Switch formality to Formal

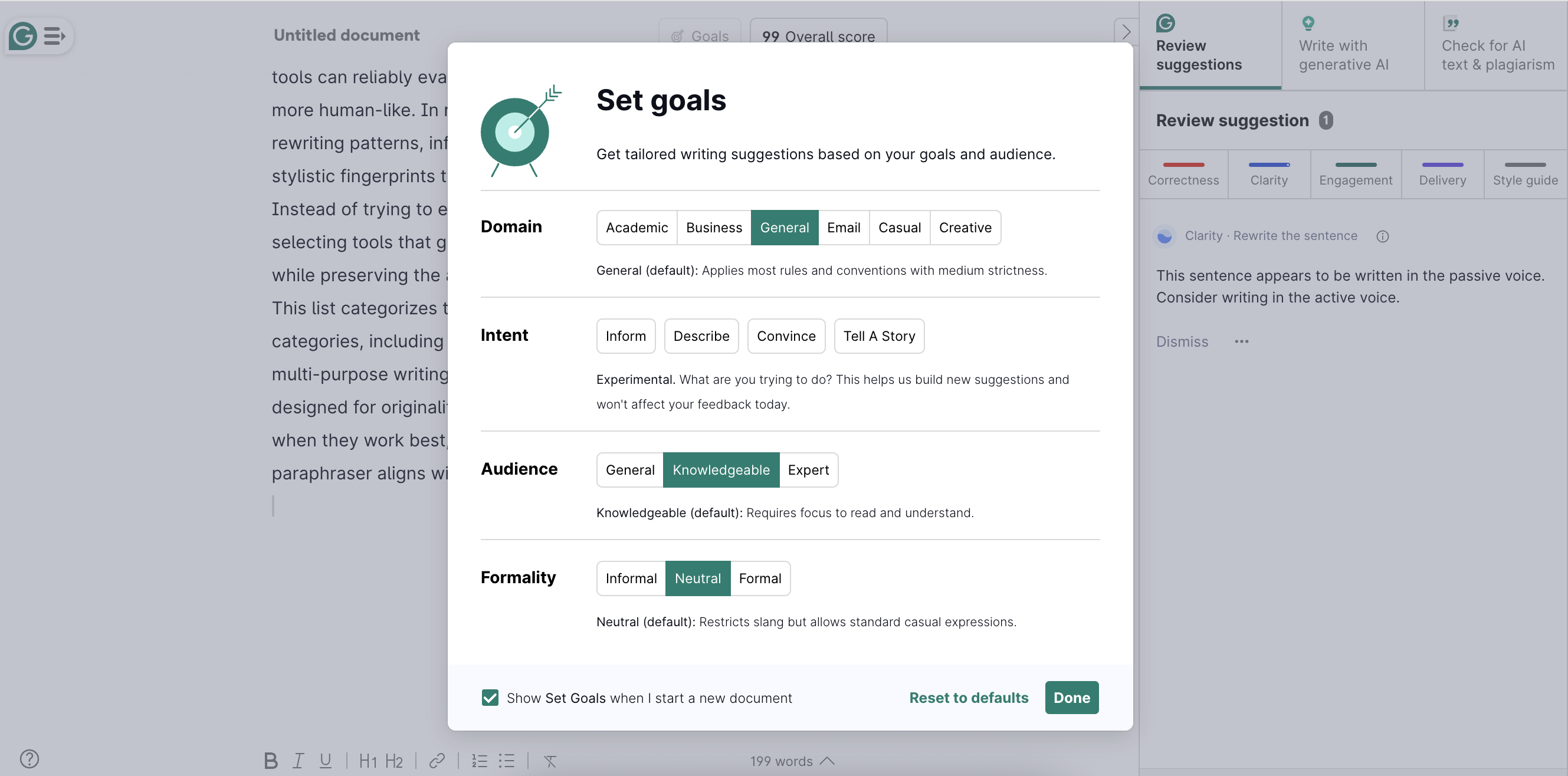pyautogui.click(x=760, y=578)
